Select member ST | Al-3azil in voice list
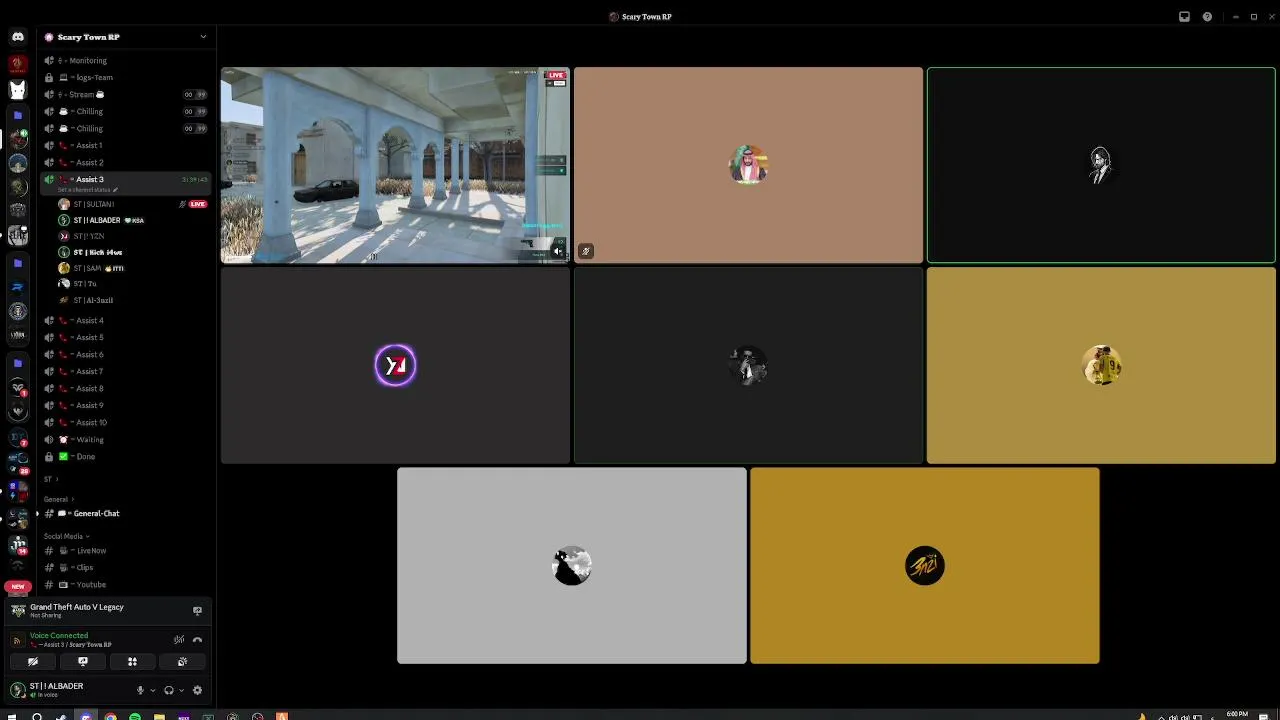The width and height of the screenshot is (1280, 720). click(x=133, y=300)
